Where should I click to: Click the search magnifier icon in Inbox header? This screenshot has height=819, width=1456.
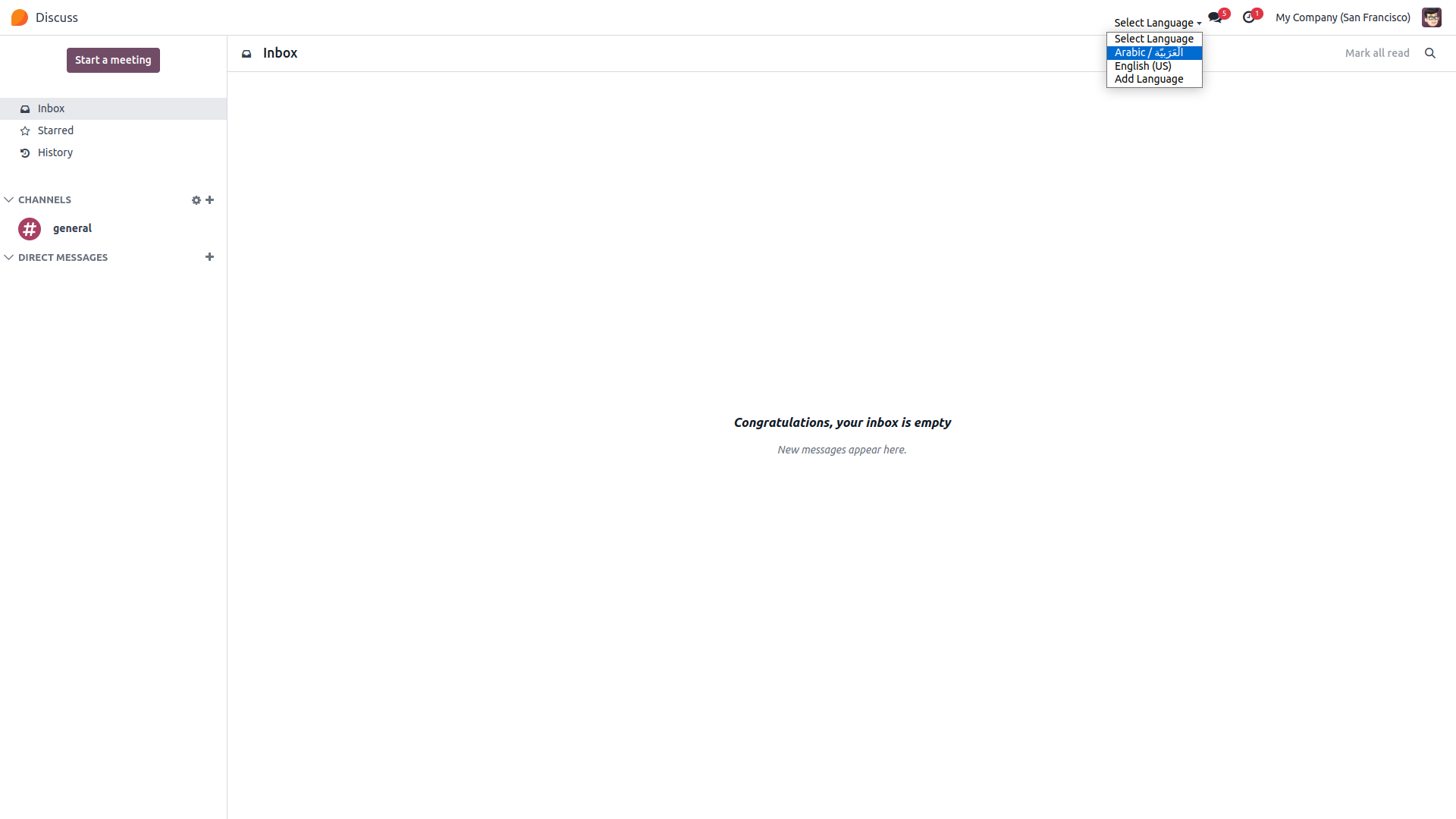click(1430, 53)
